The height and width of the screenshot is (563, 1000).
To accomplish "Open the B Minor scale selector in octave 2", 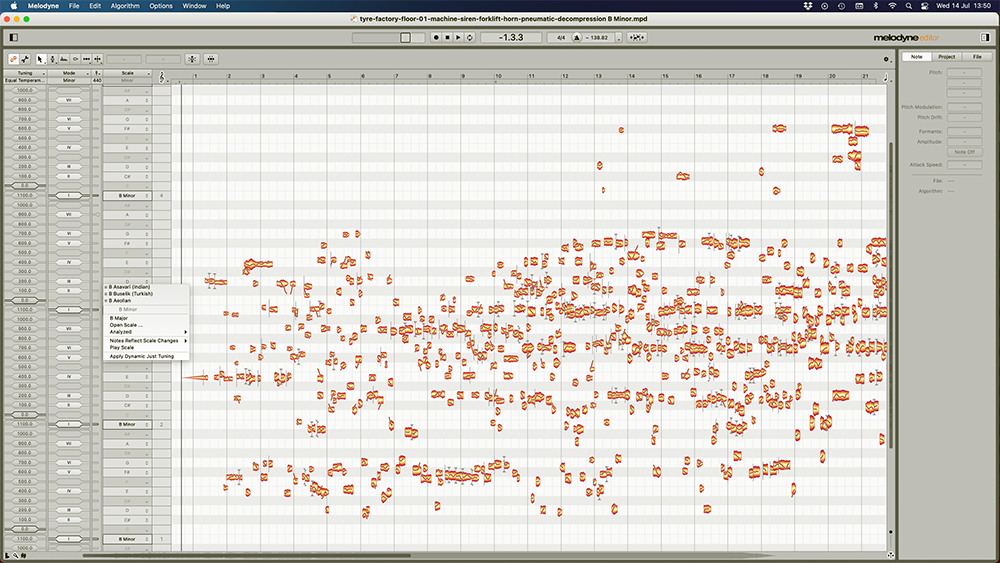I will tap(128, 424).
